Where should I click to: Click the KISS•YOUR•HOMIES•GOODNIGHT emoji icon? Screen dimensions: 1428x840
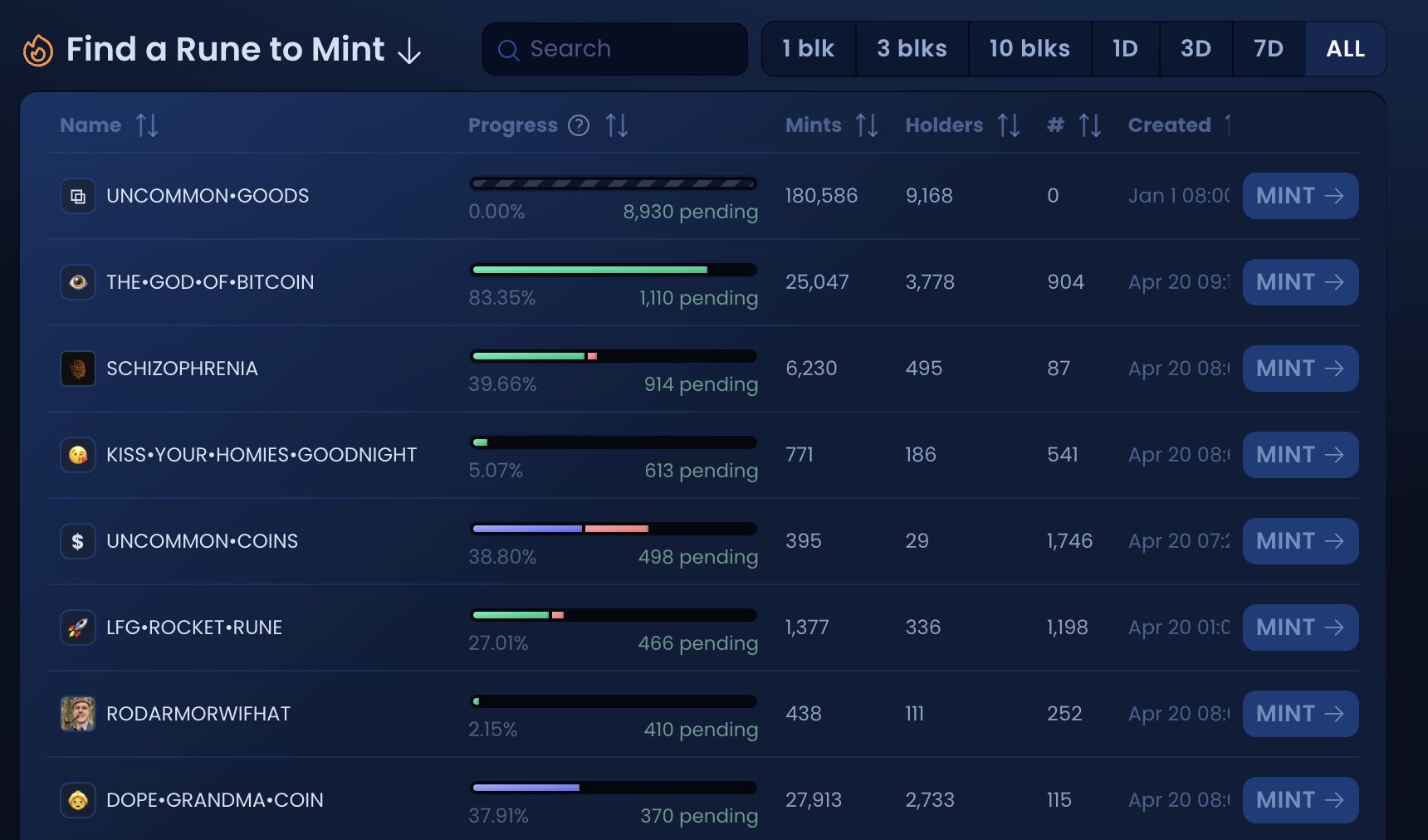point(78,455)
